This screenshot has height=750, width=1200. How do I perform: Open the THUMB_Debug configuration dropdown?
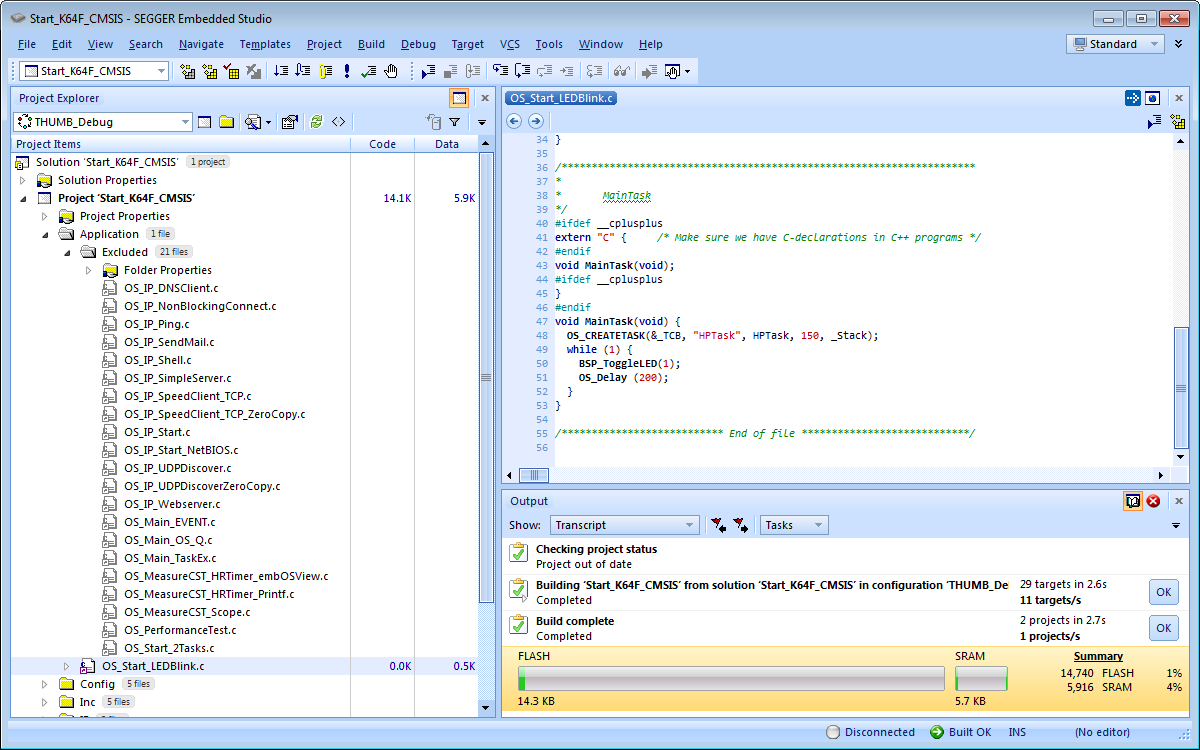(102, 122)
